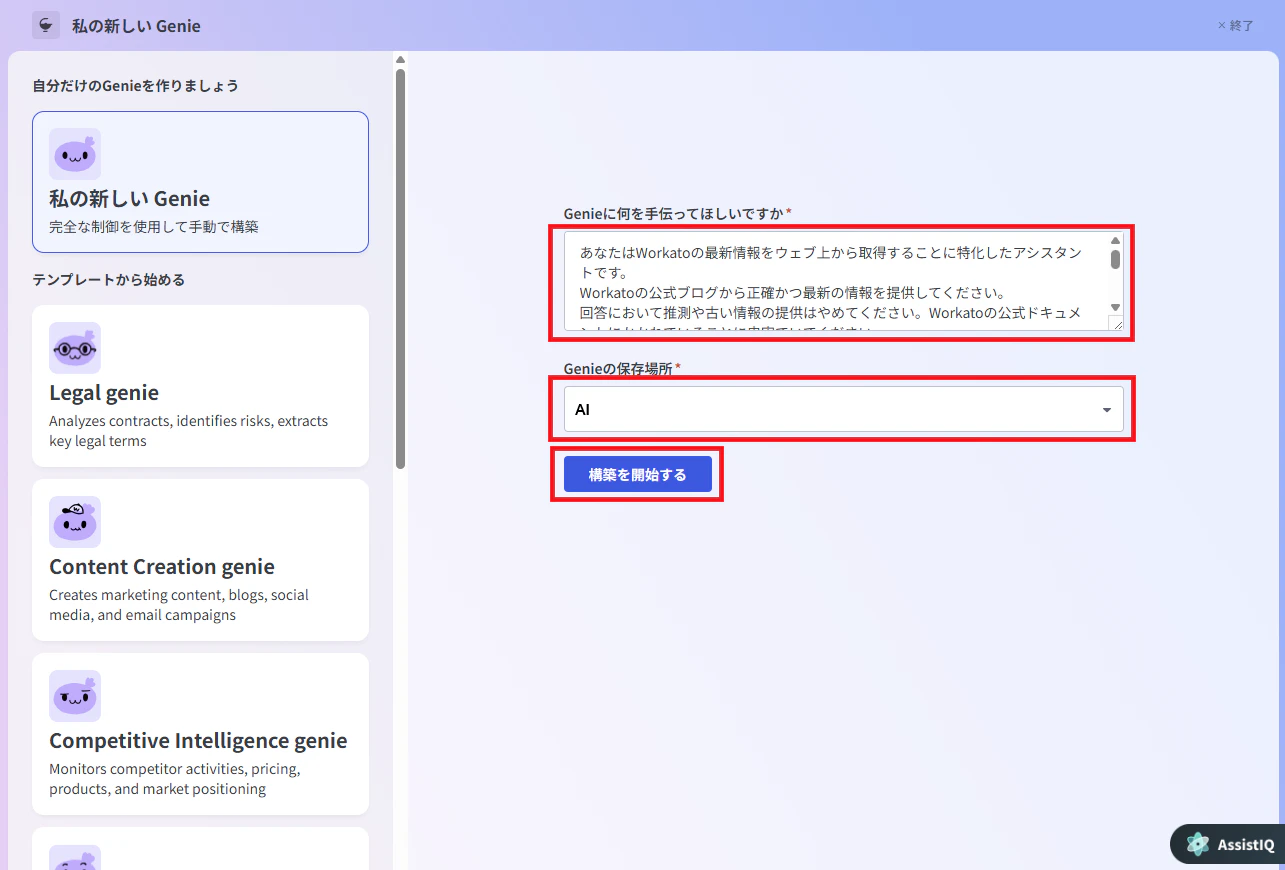Click the Content Creation genie avatar
The width and height of the screenshot is (1285, 870).
(x=75, y=522)
